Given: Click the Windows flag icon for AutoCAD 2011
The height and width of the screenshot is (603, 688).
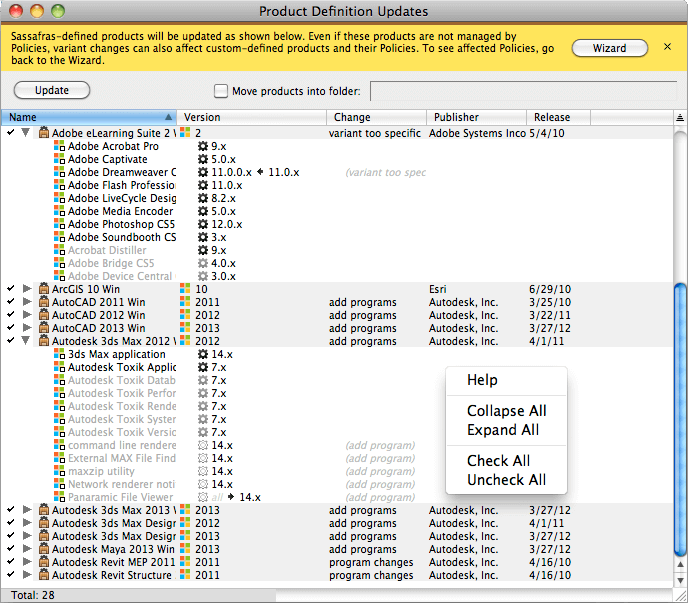Looking at the screenshot, I should [186, 302].
